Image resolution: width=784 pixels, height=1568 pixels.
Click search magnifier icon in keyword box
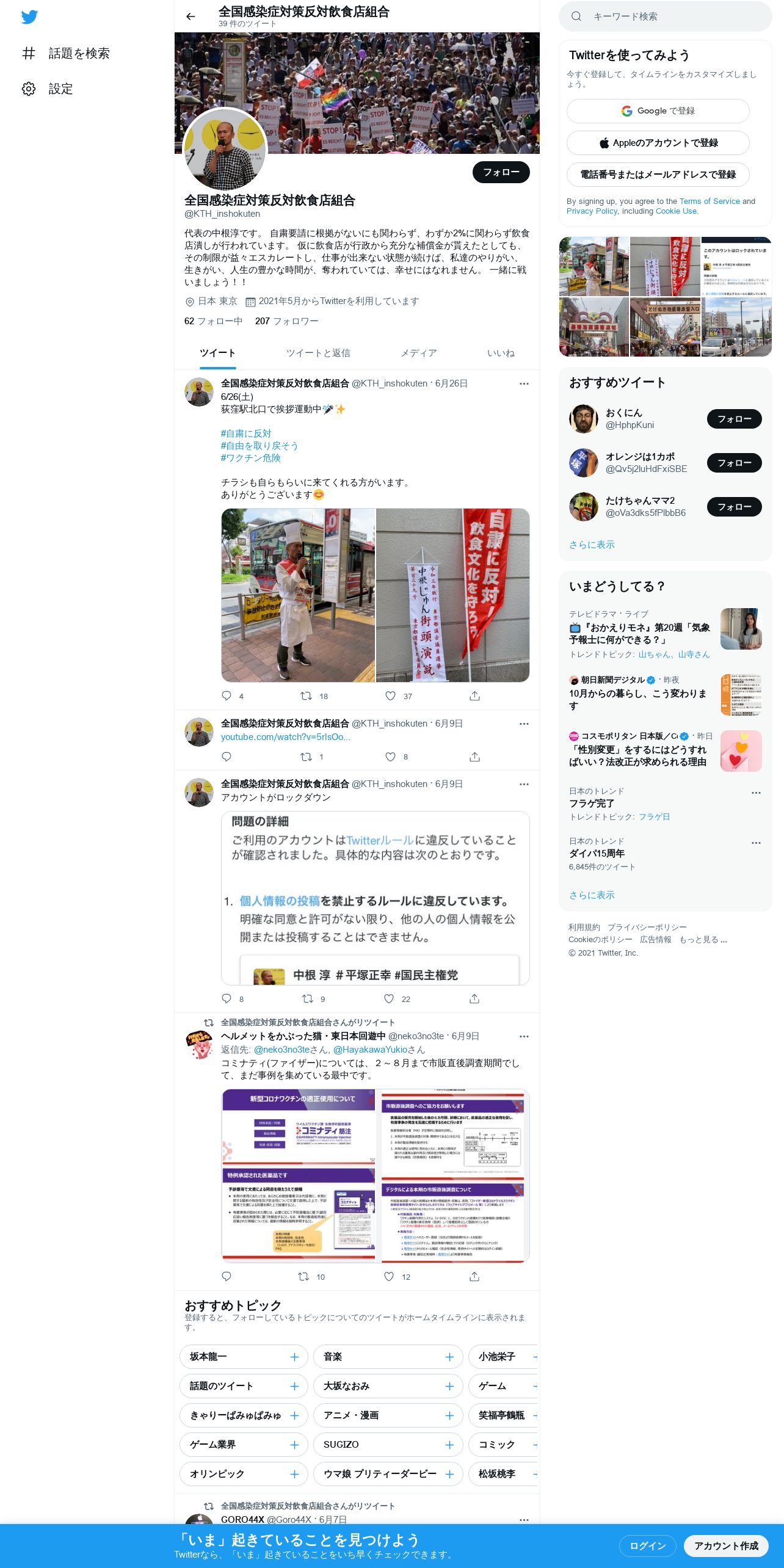click(x=576, y=16)
